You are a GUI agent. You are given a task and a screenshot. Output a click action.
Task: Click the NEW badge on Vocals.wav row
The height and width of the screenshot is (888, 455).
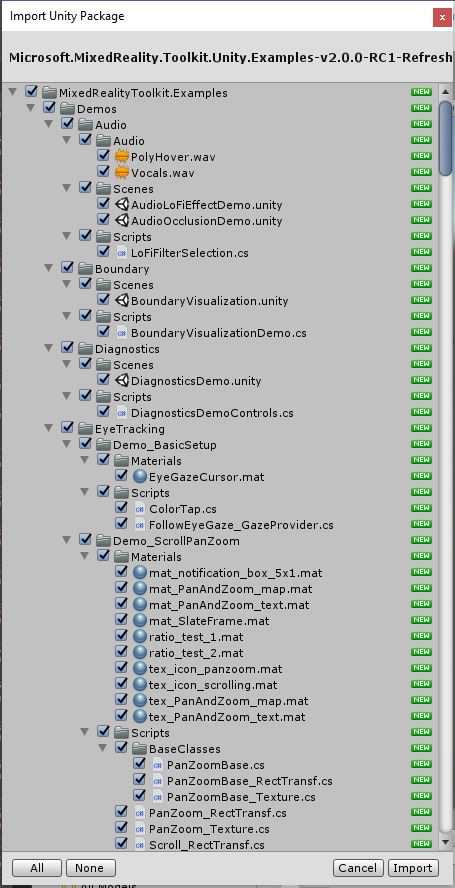point(421,172)
